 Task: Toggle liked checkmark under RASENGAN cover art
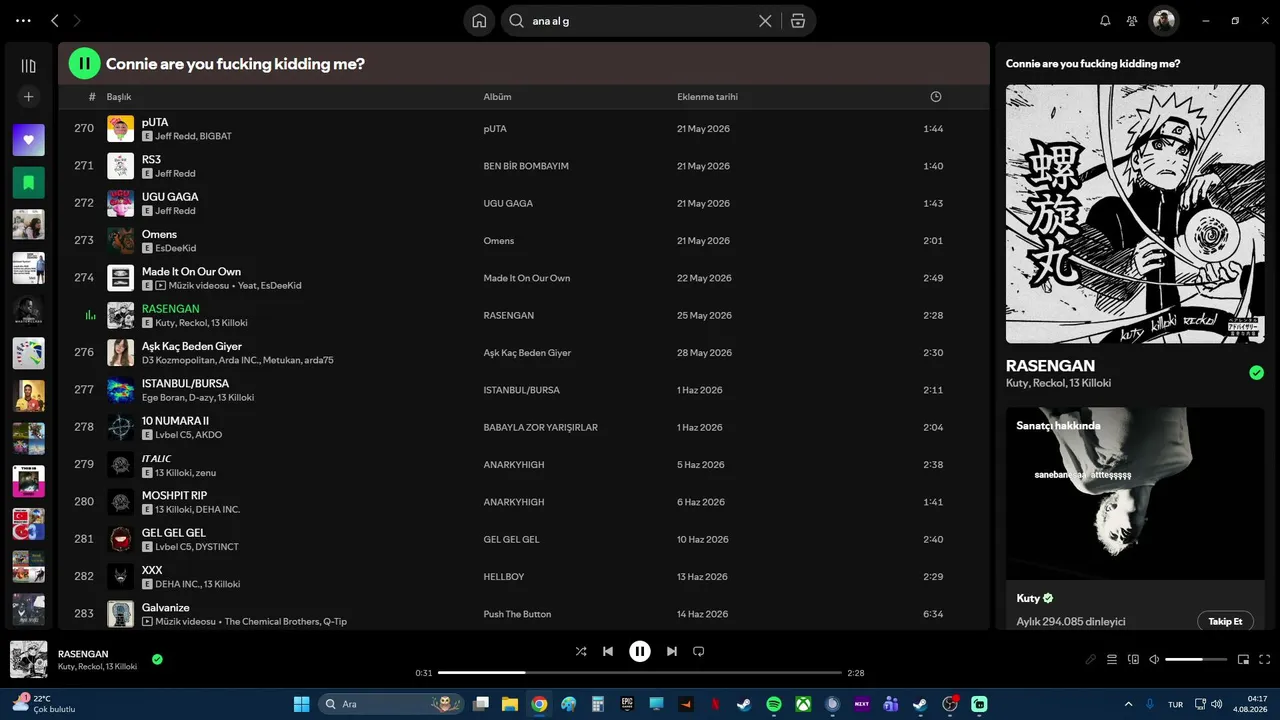tap(1256, 373)
